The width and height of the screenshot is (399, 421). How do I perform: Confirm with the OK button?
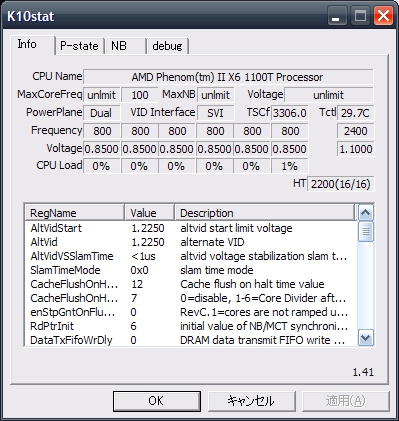tap(157, 401)
